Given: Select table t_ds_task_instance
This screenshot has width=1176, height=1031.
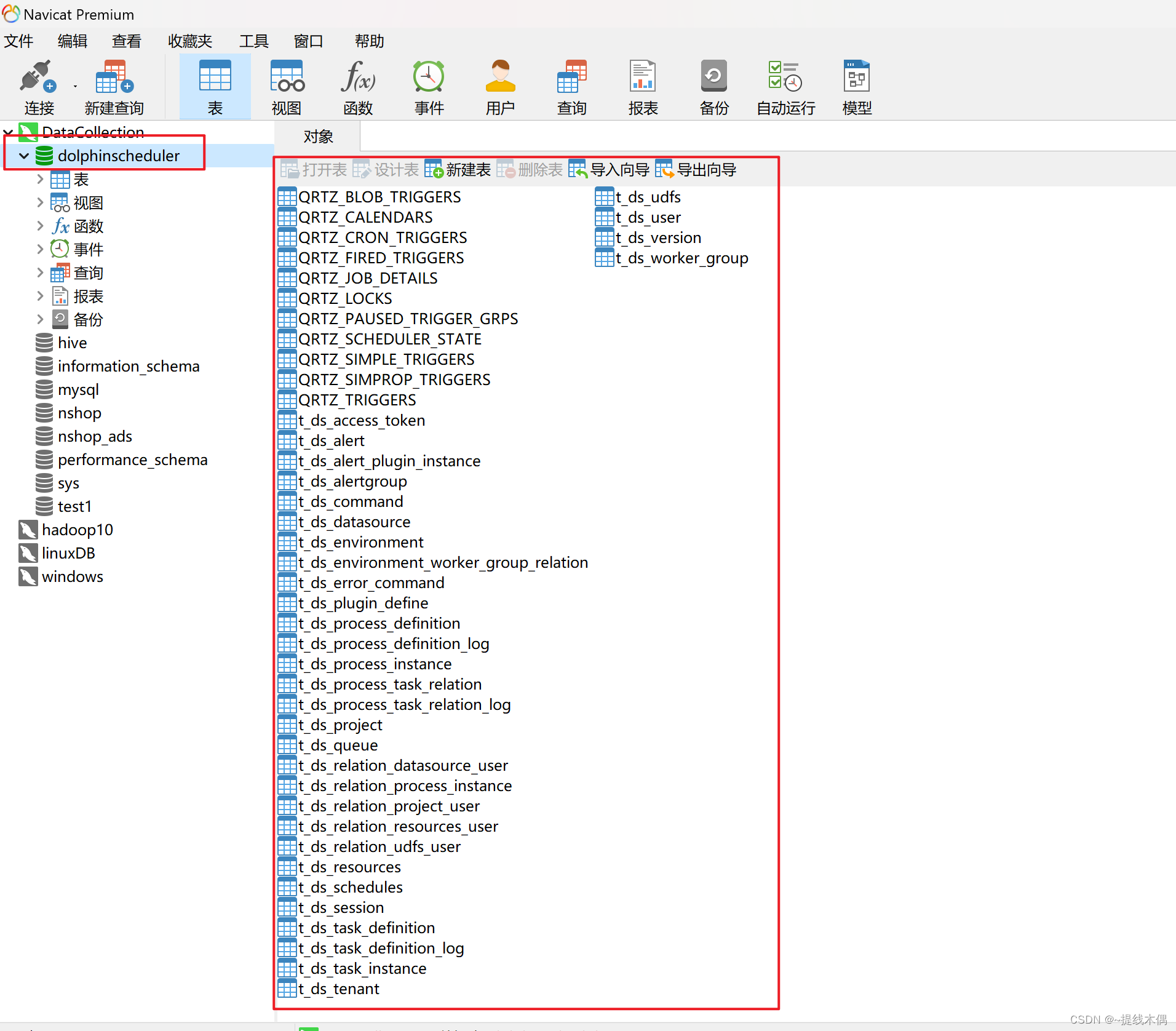Looking at the screenshot, I should [362, 968].
